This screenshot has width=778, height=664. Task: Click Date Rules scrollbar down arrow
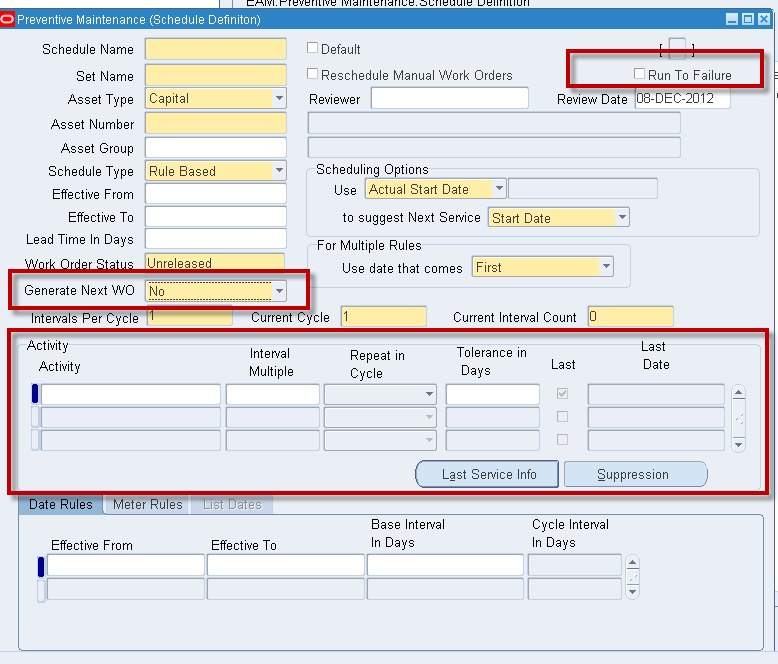point(632,592)
